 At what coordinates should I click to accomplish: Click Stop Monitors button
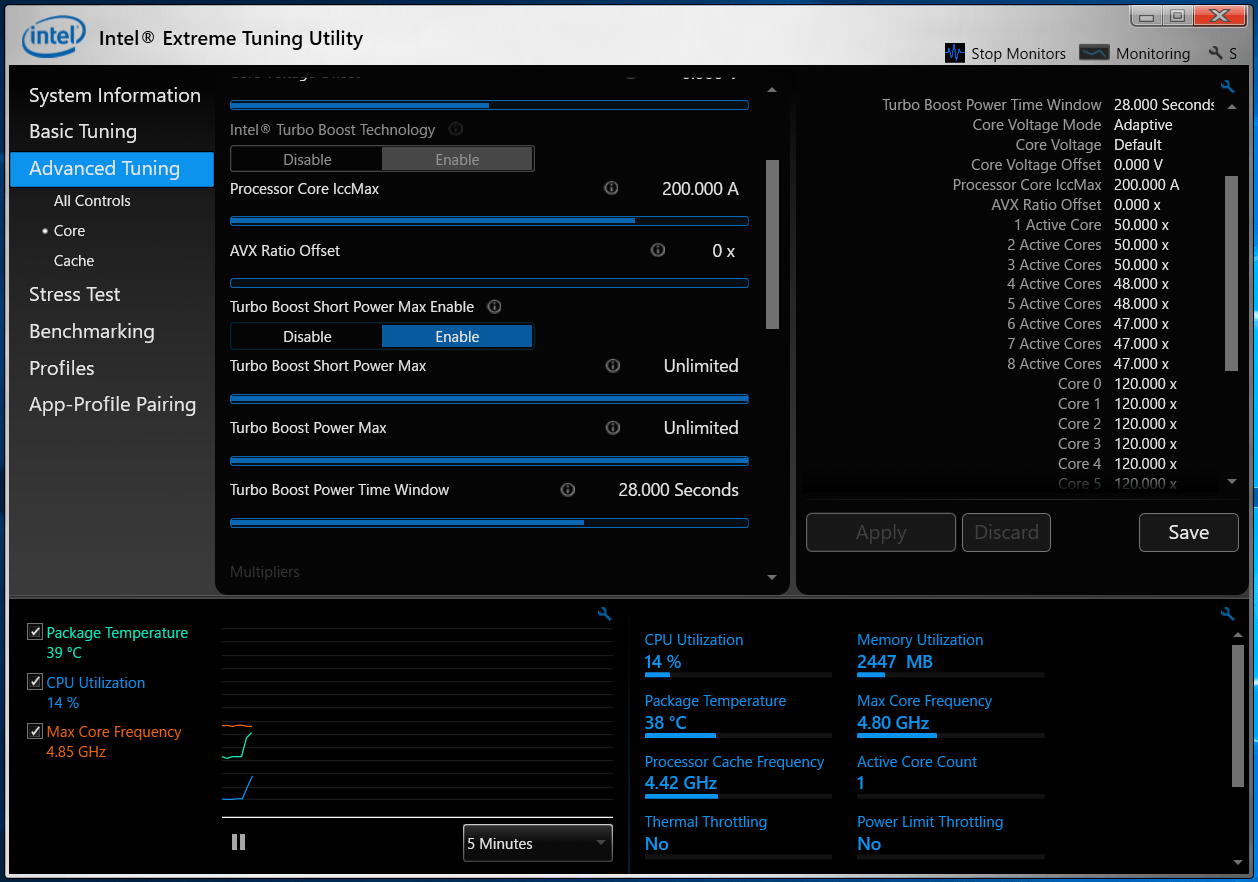click(x=1006, y=53)
